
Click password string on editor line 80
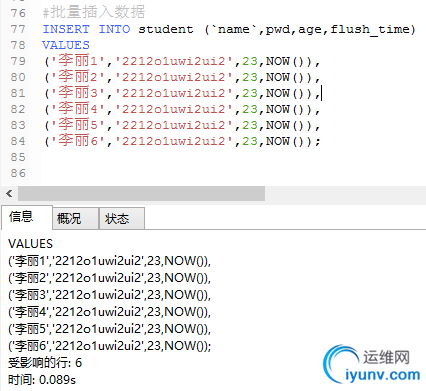point(174,77)
